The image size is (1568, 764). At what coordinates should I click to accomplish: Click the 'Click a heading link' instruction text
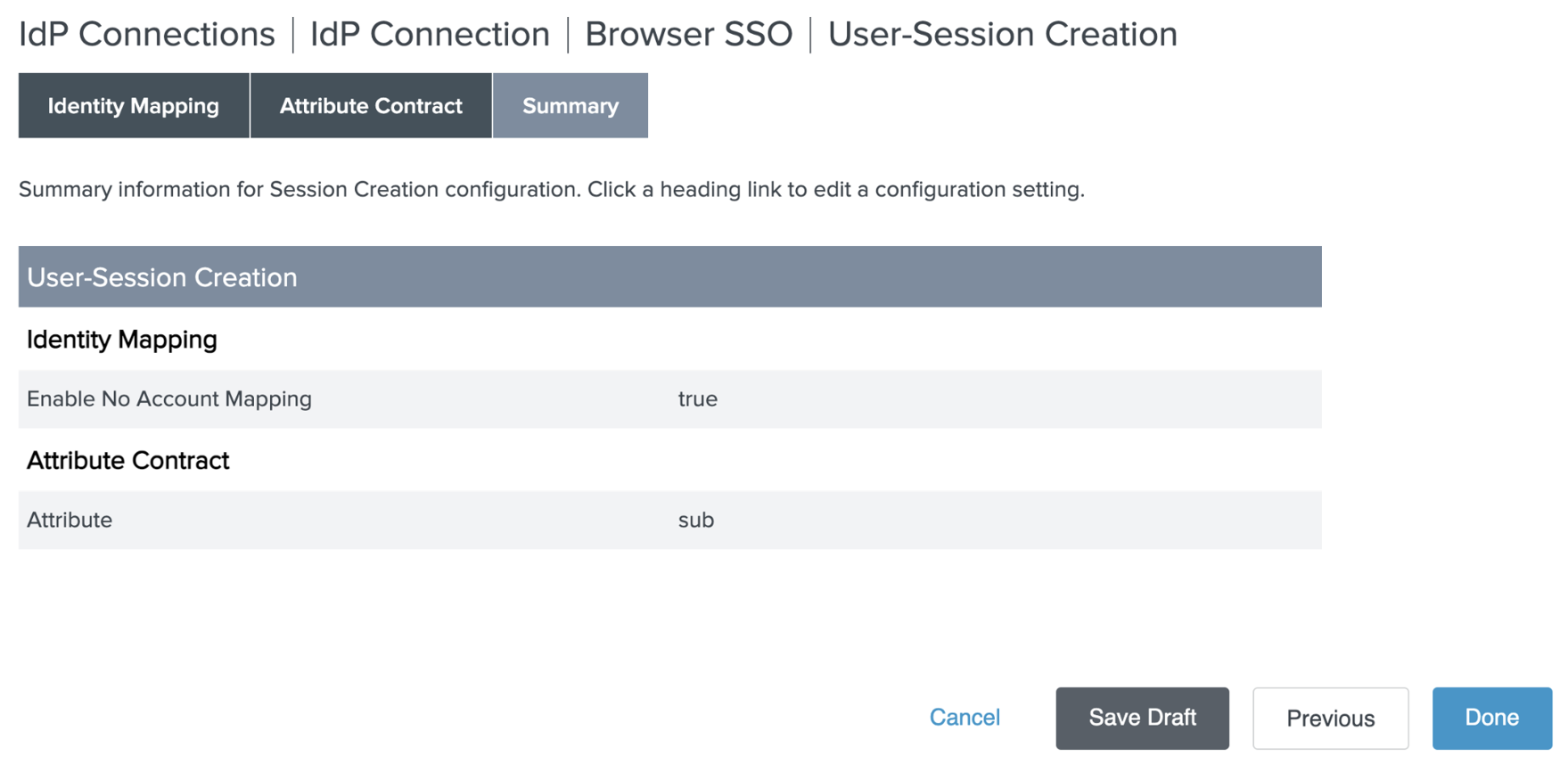pyautogui.click(x=835, y=190)
